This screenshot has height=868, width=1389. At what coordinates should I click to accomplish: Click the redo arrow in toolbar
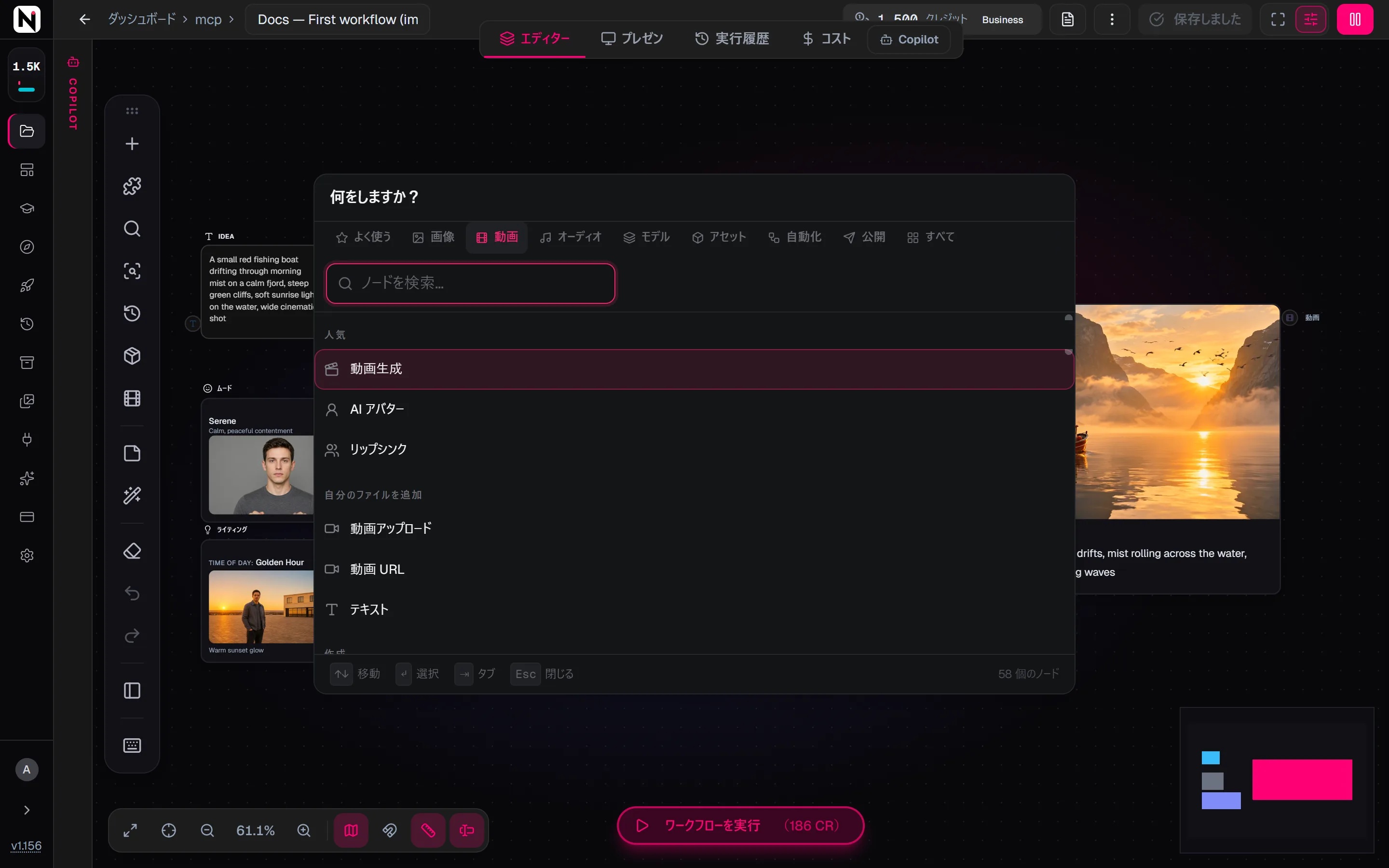(x=132, y=636)
